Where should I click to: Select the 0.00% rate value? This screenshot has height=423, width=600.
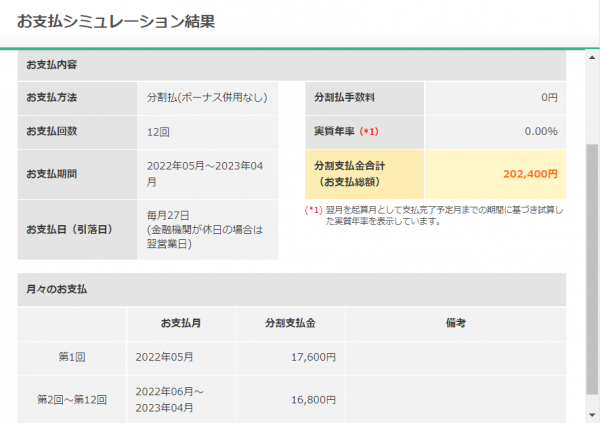541,131
